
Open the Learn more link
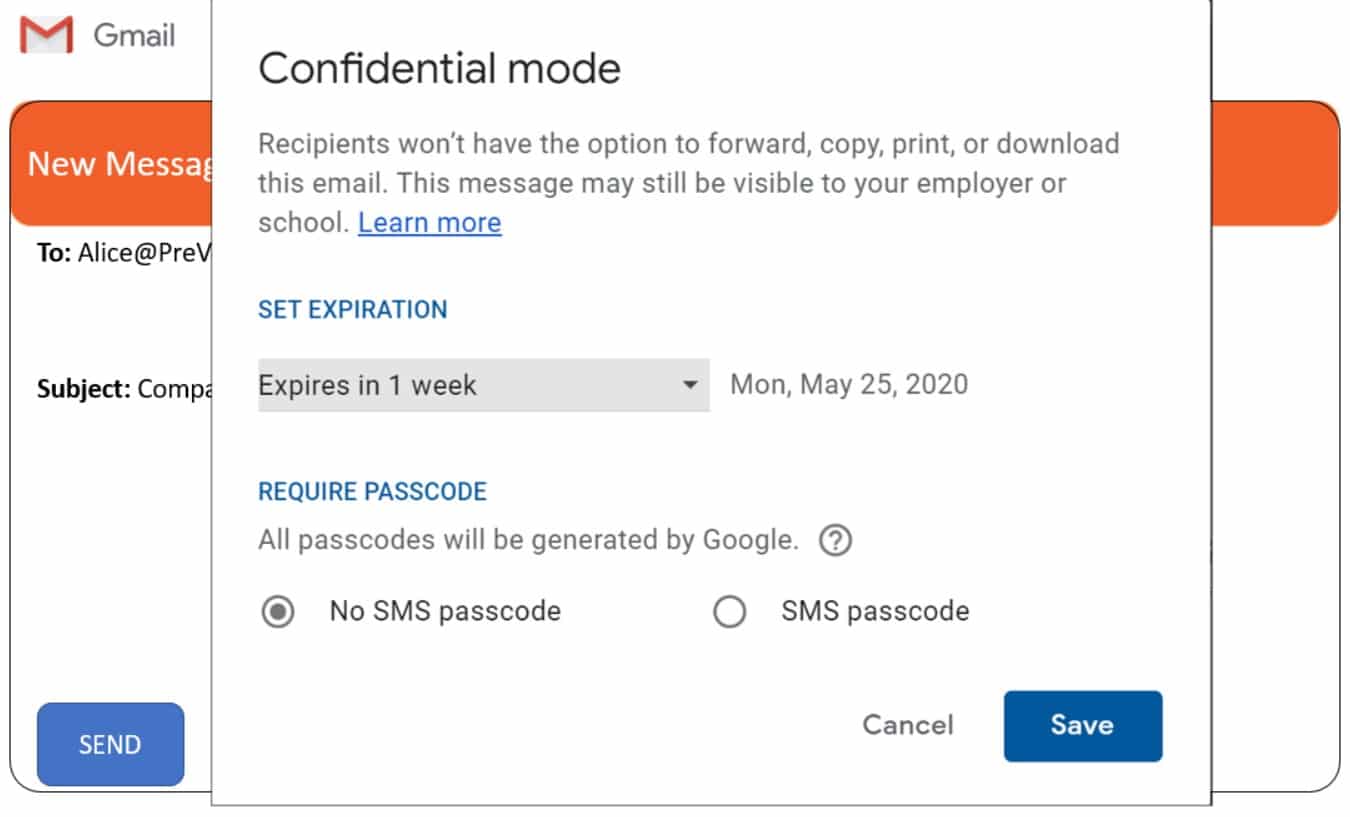click(429, 222)
